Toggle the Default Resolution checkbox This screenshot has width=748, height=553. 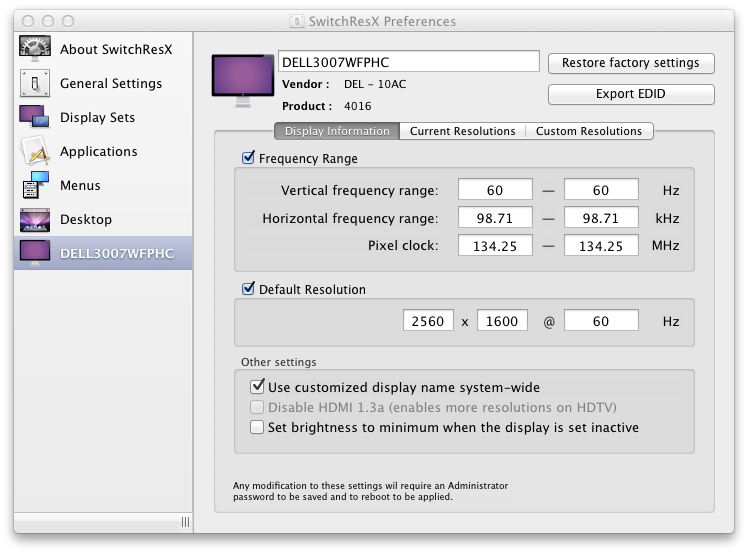tap(248, 289)
